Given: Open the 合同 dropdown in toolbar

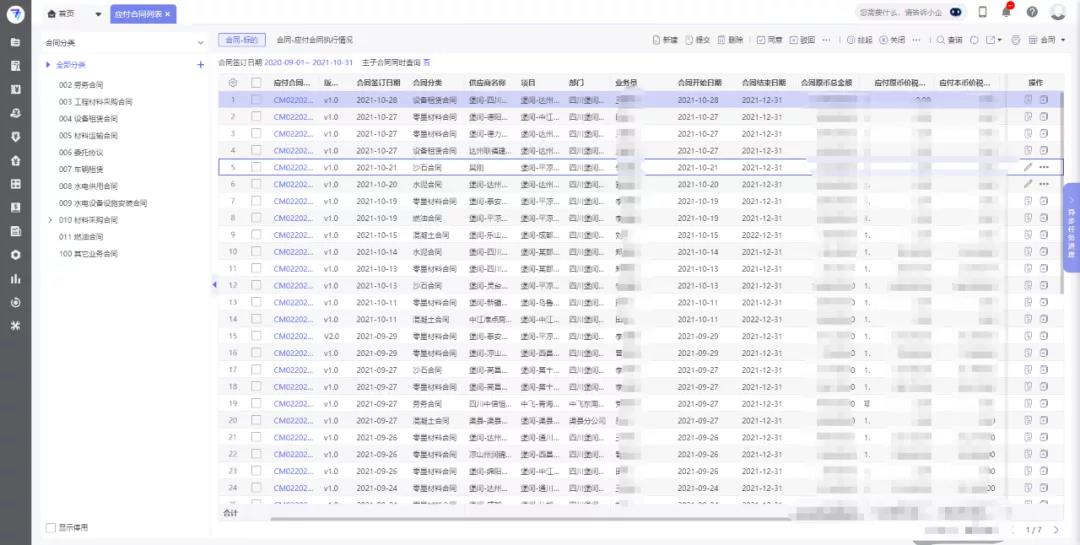Looking at the screenshot, I should [1052, 40].
